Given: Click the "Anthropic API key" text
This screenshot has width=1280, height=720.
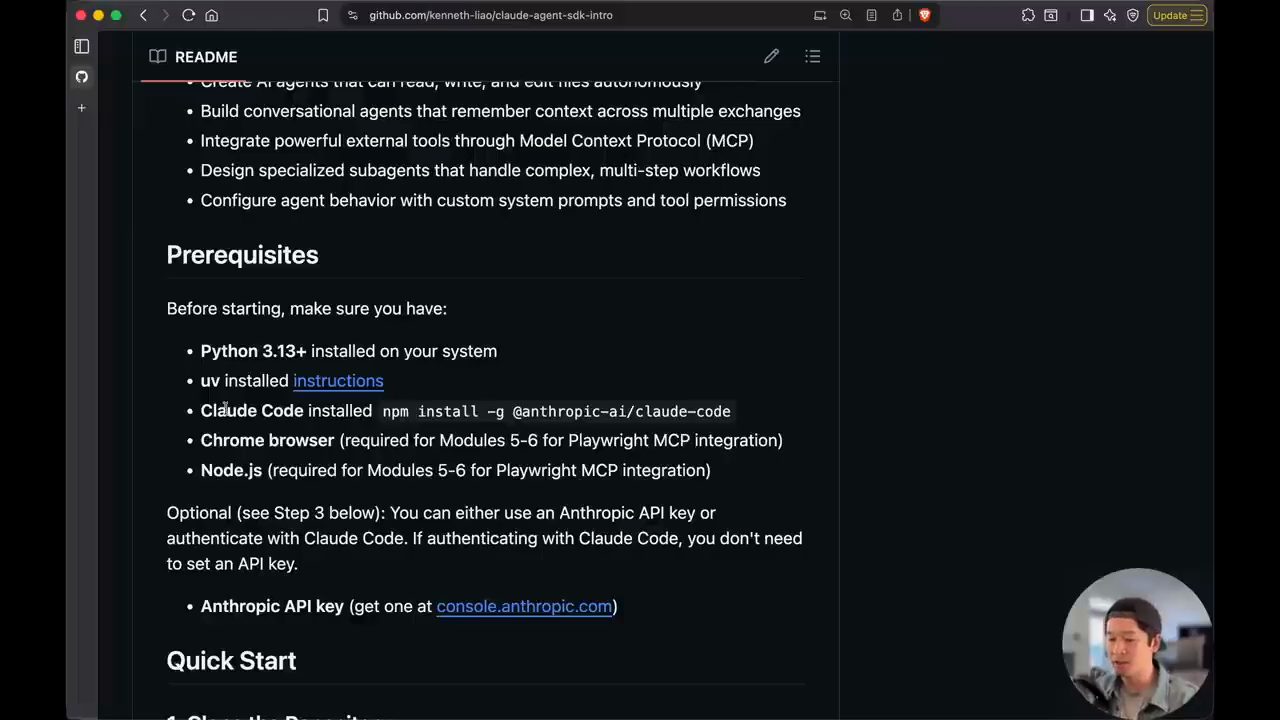Looking at the screenshot, I should (272, 606).
